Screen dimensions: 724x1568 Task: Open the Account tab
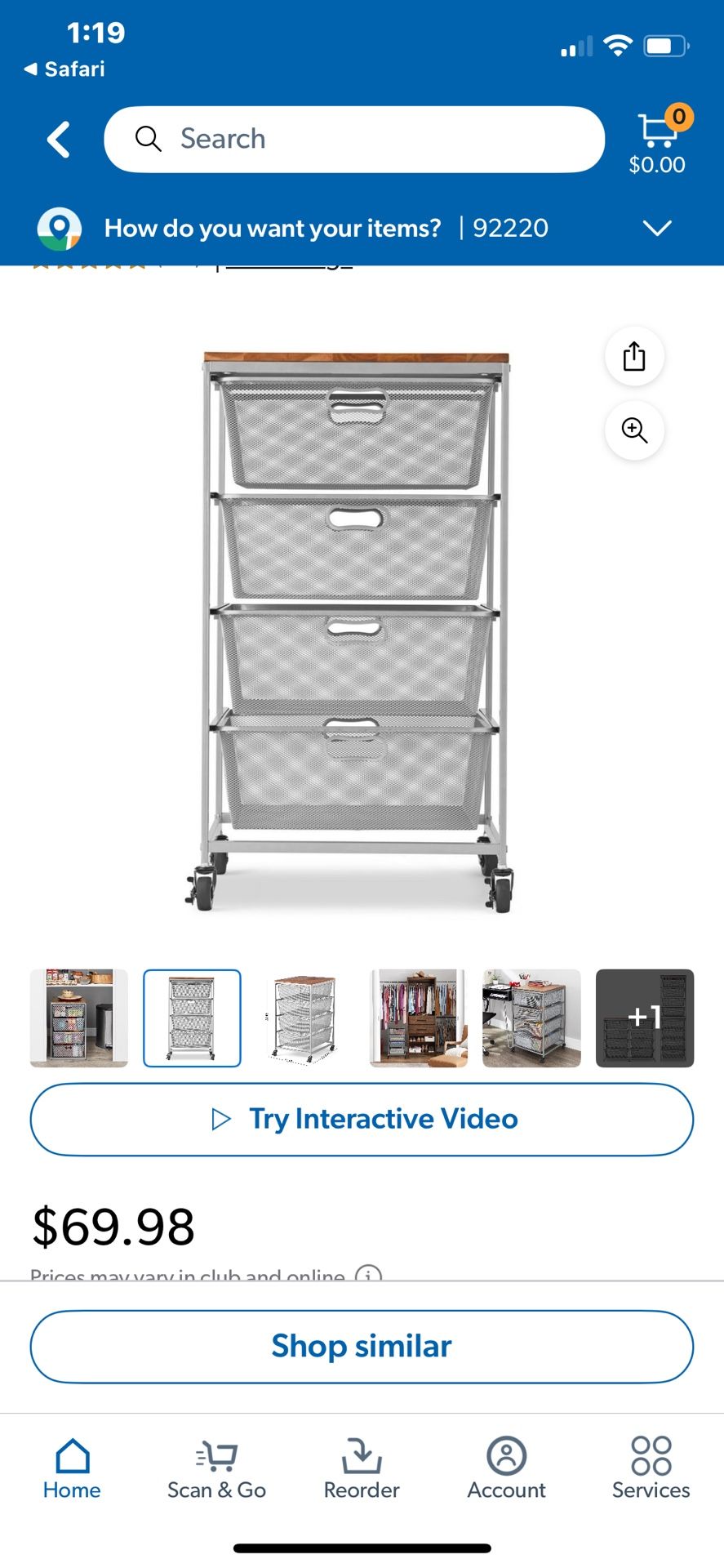(x=506, y=1468)
